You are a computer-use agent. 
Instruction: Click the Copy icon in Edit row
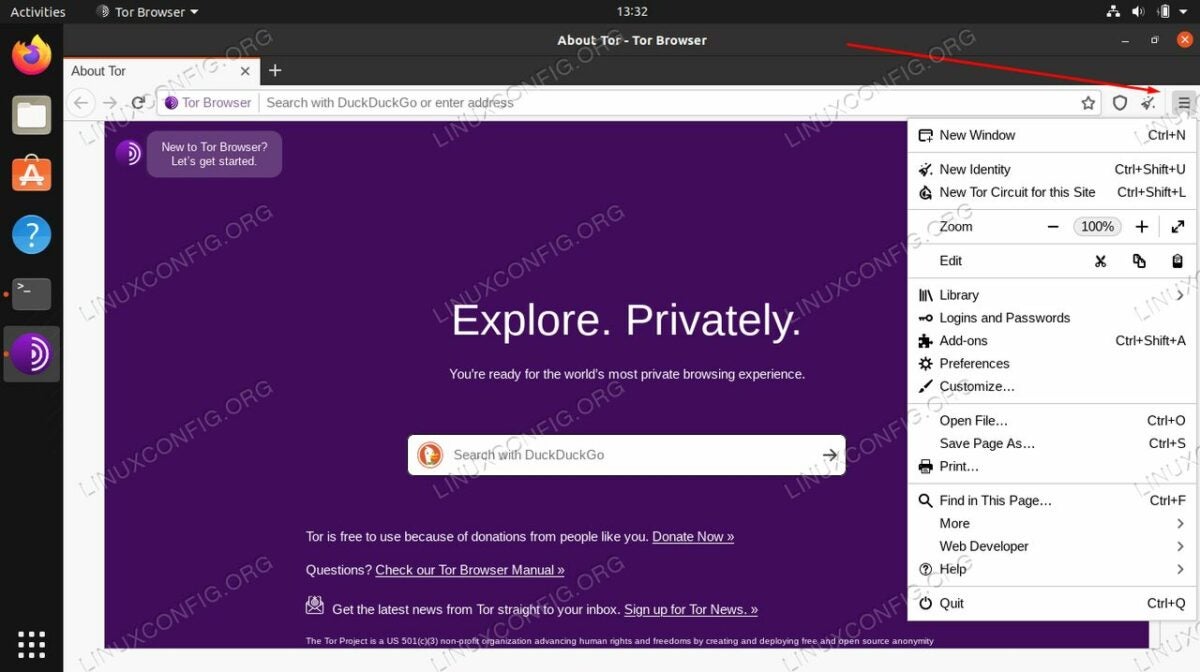pos(1139,261)
